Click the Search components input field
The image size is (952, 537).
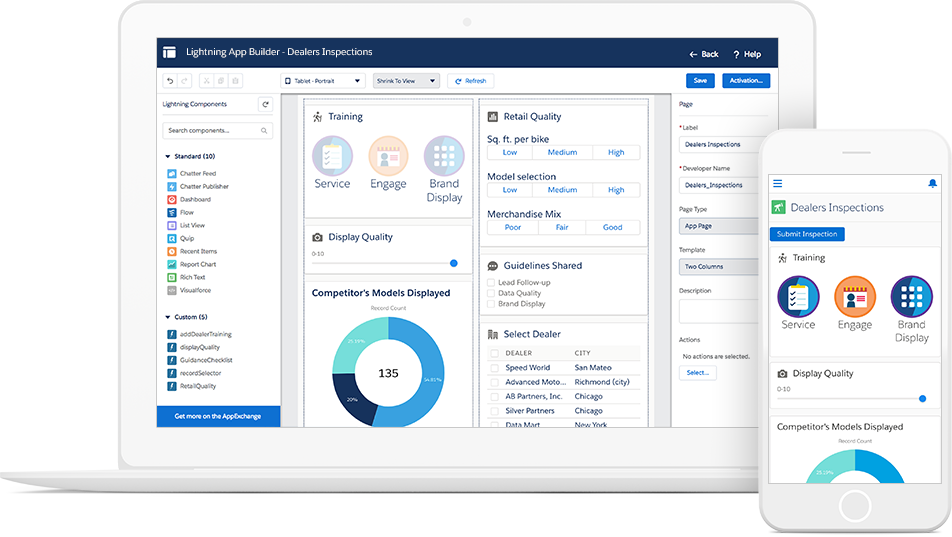(x=214, y=131)
